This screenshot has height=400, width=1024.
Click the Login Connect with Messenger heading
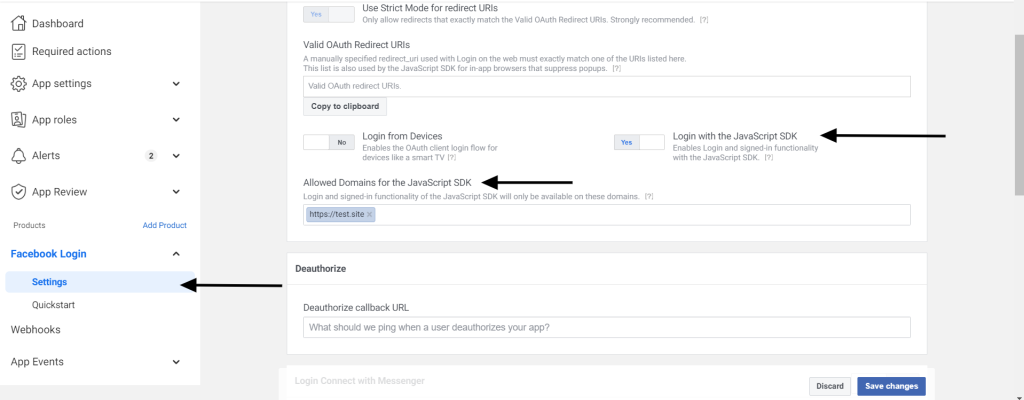(359, 380)
